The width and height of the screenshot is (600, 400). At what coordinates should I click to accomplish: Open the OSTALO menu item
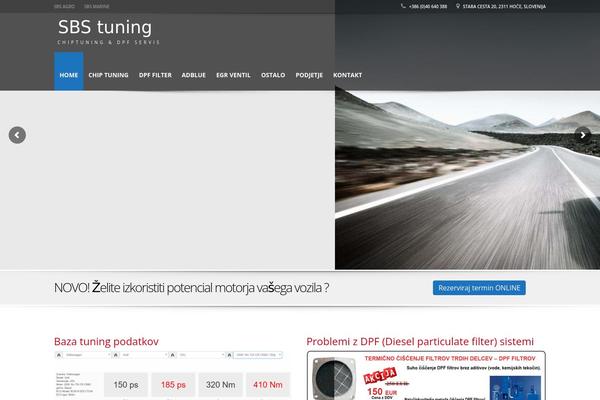(x=273, y=75)
